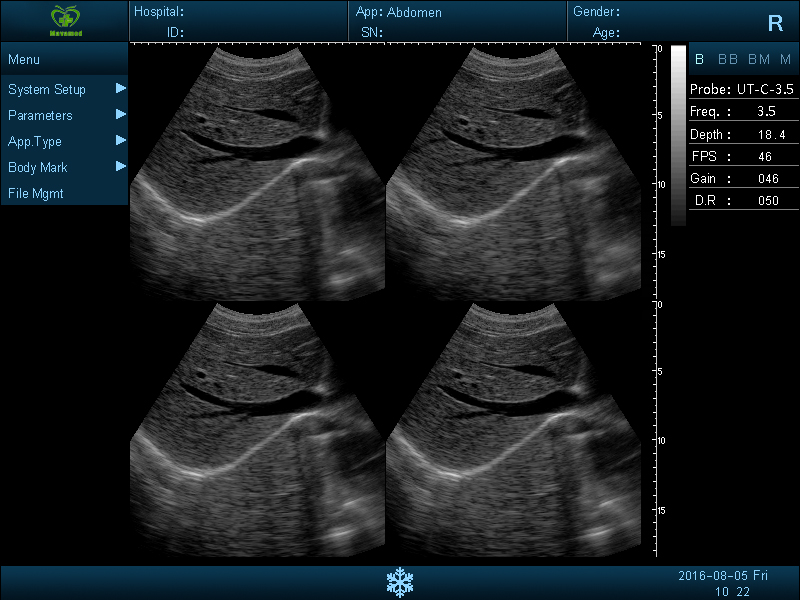
Task: Click the patient ID field
Action: point(239,32)
